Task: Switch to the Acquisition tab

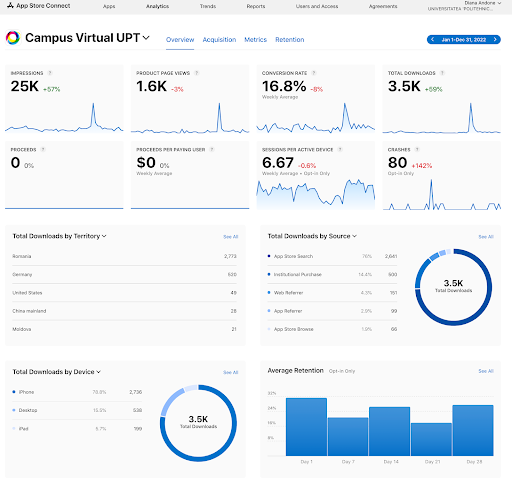Action: [219, 40]
